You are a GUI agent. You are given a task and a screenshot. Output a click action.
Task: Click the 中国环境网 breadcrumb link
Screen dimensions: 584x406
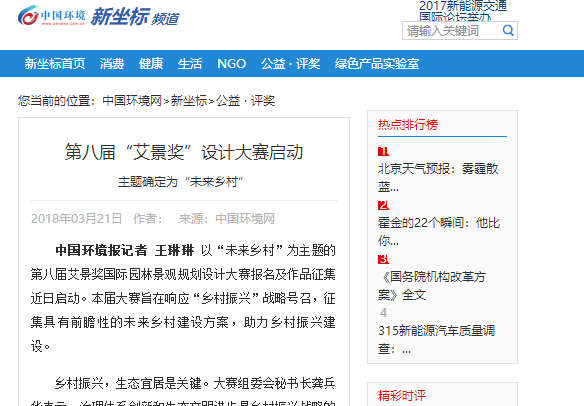click(132, 101)
